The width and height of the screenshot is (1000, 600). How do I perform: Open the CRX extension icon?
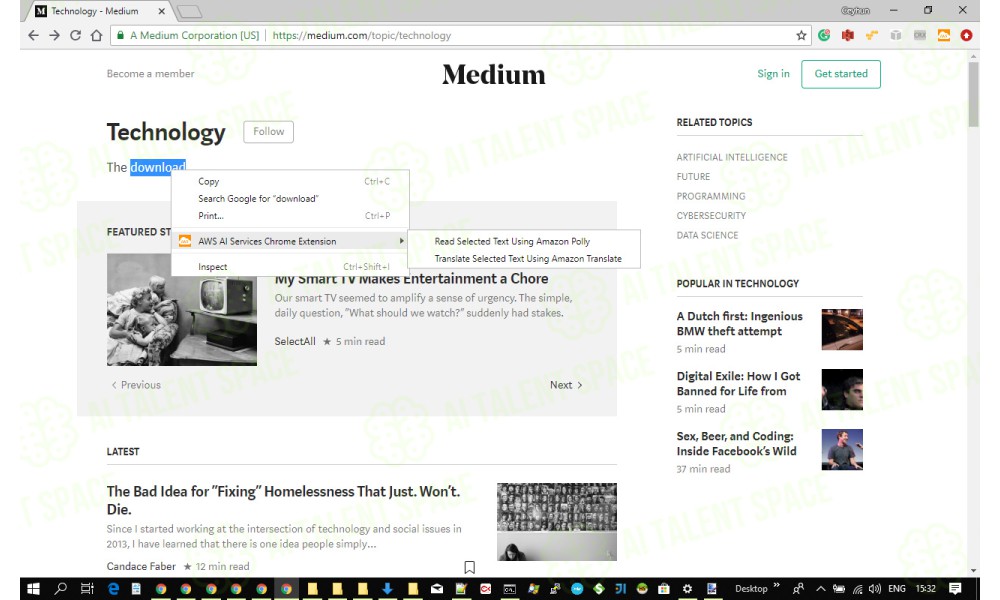point(920,36)
